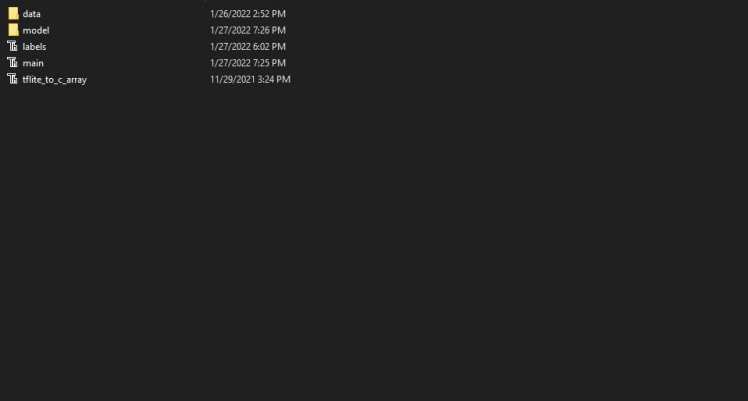Click the 11/29/2021 modified date

tap(232, 79)
